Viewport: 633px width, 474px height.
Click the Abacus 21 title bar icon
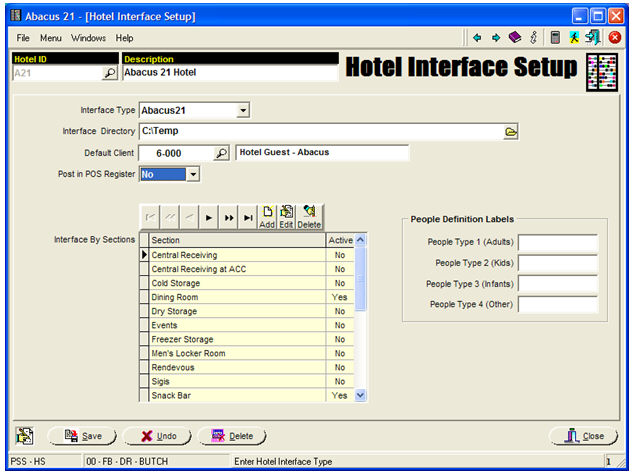pyautogui.click(x=16, y=16)
